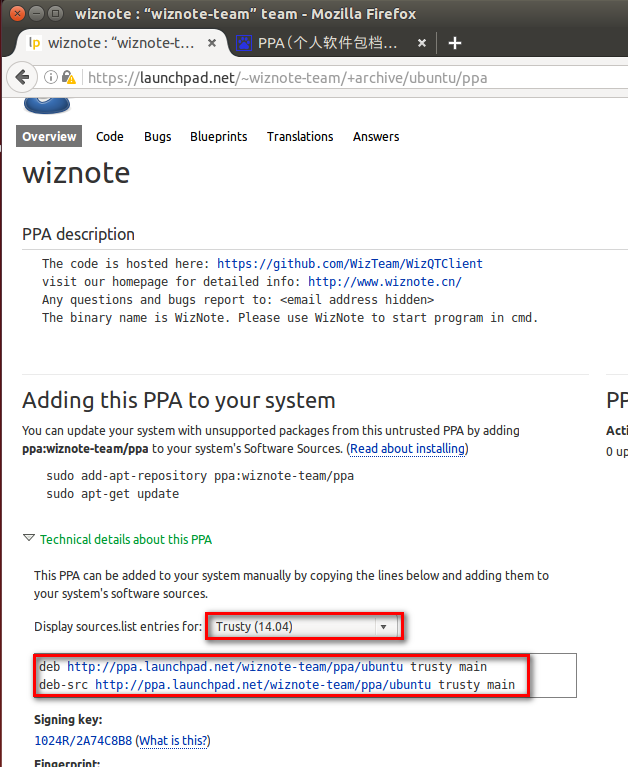Open the Read about installing link
Image resolution: width=628 pixels, height=767 pixels.
(x=407, y=449)
